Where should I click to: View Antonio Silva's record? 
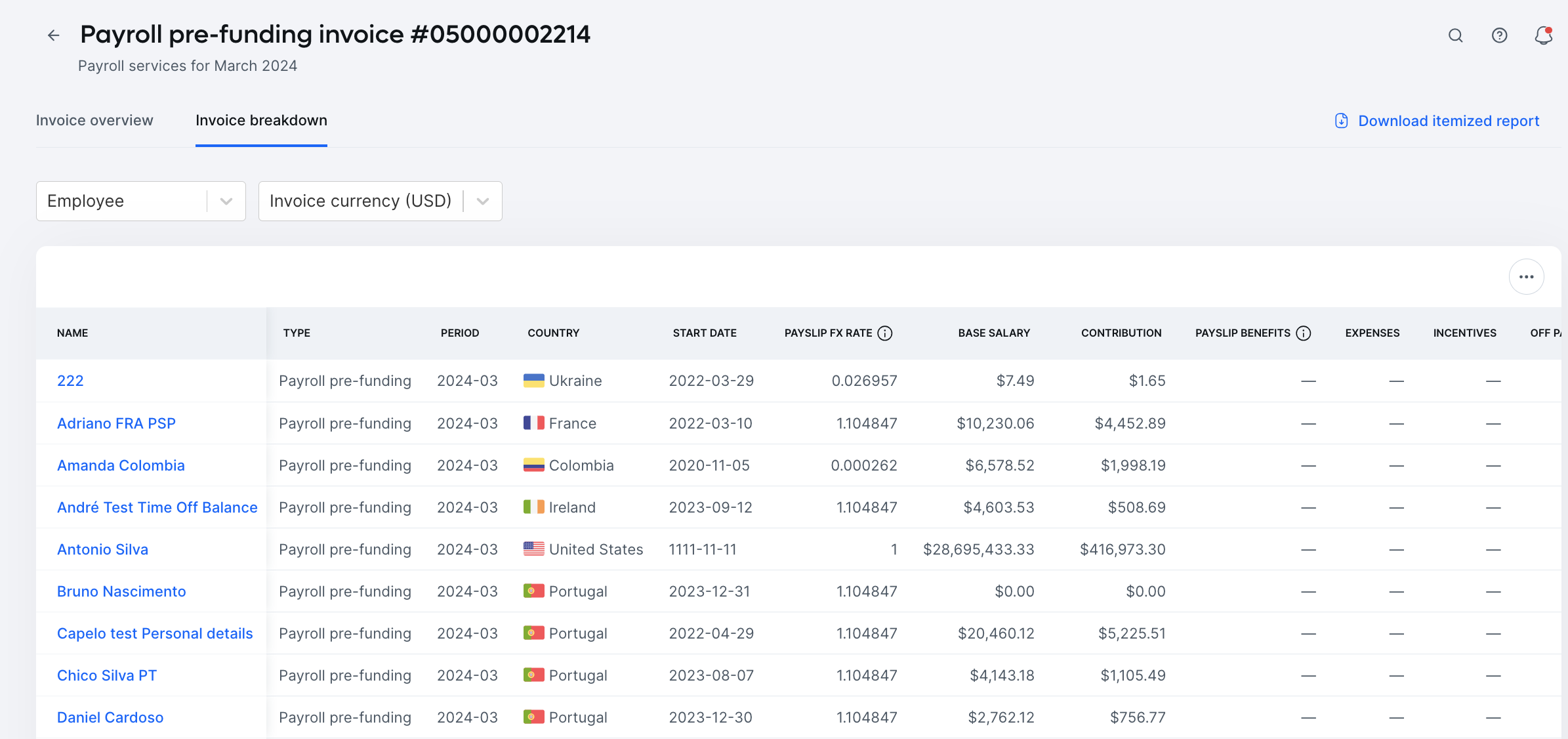102,549
